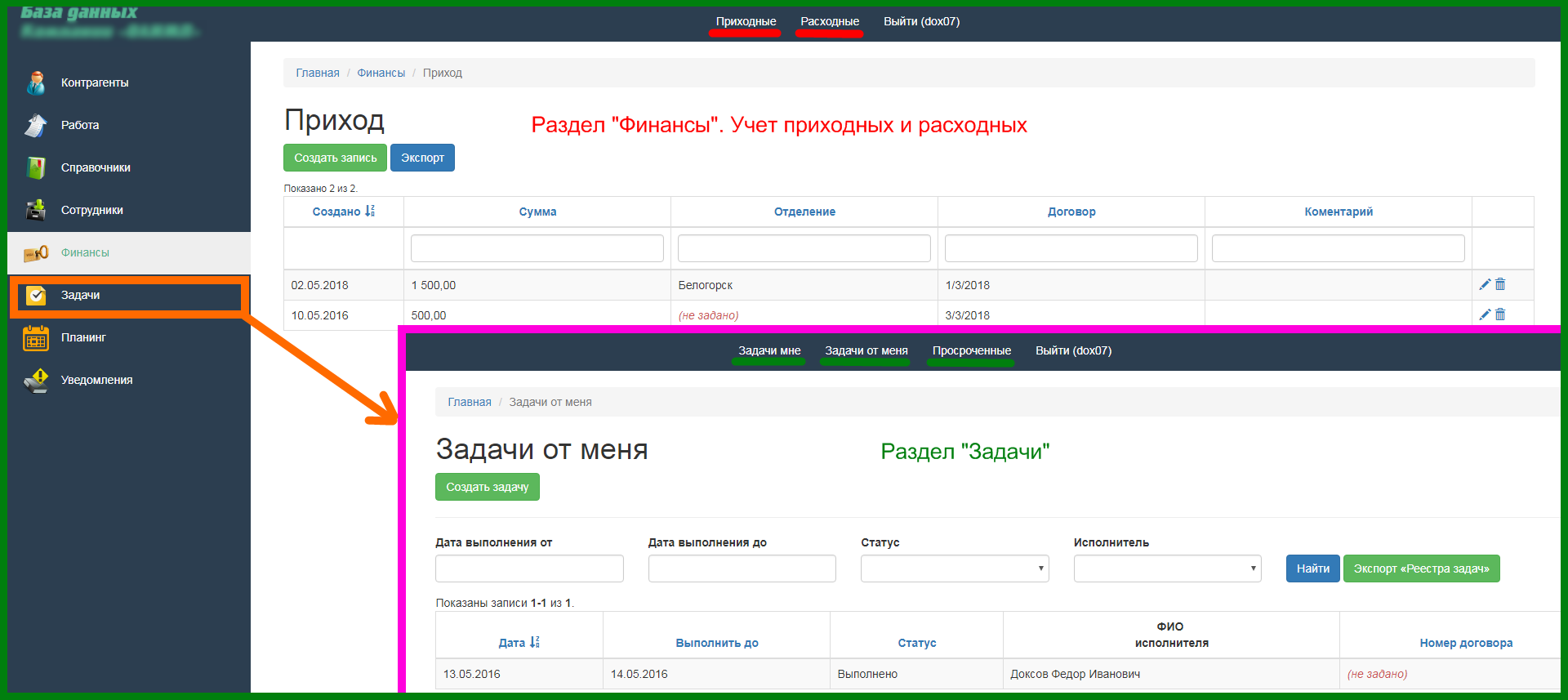Viewport: 1568px width, 700px height.
Task: Select Контрагенты label in sidebar
Action: tap(95, 82)
